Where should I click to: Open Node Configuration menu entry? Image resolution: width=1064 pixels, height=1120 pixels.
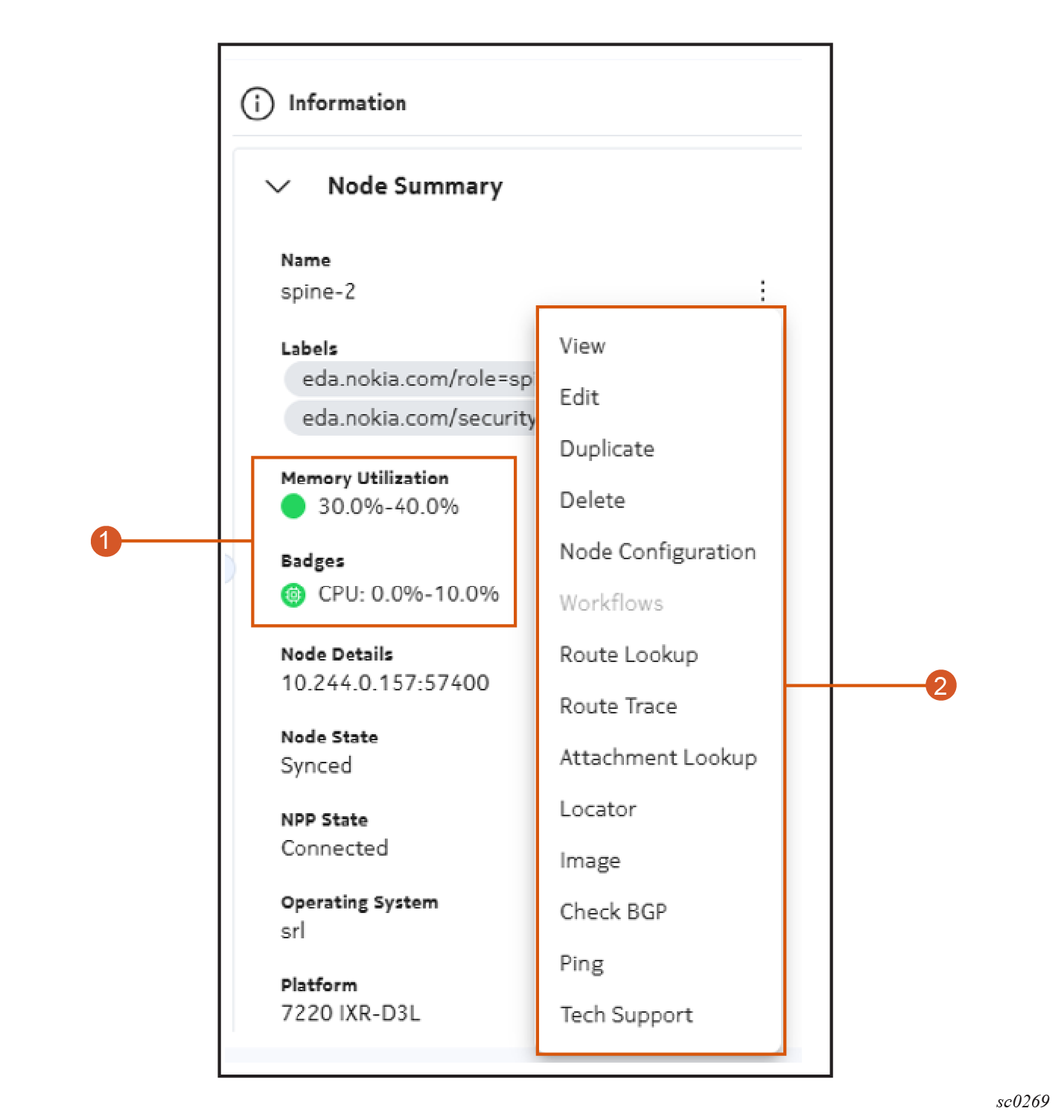coord(657,552)
